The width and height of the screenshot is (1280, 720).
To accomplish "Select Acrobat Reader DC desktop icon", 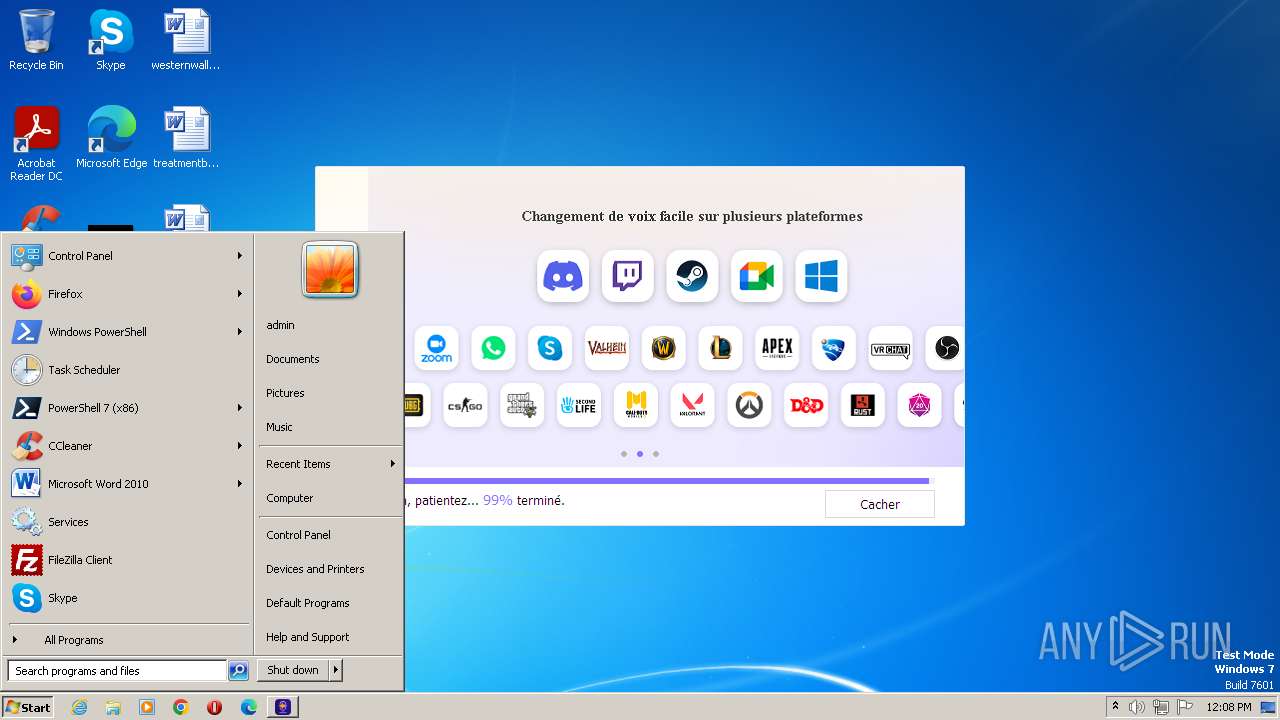I will (x=36, y=144).
